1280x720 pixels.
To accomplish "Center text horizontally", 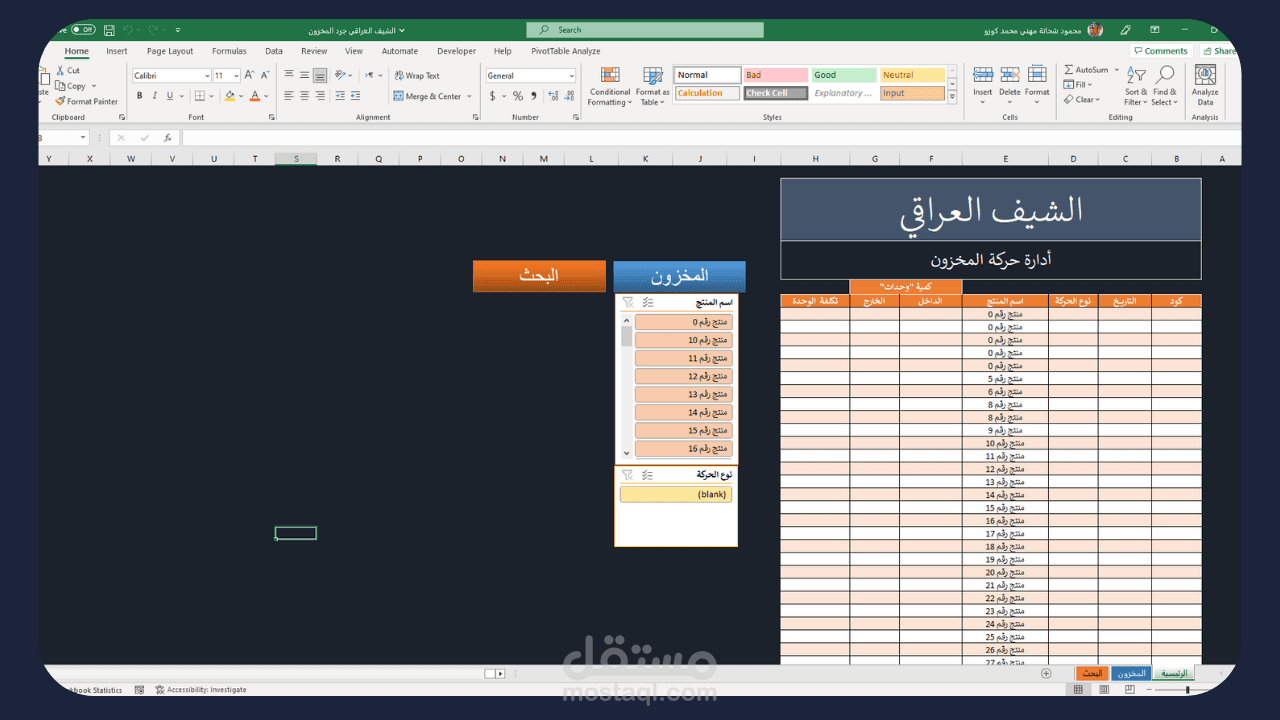I will [304, 96].
